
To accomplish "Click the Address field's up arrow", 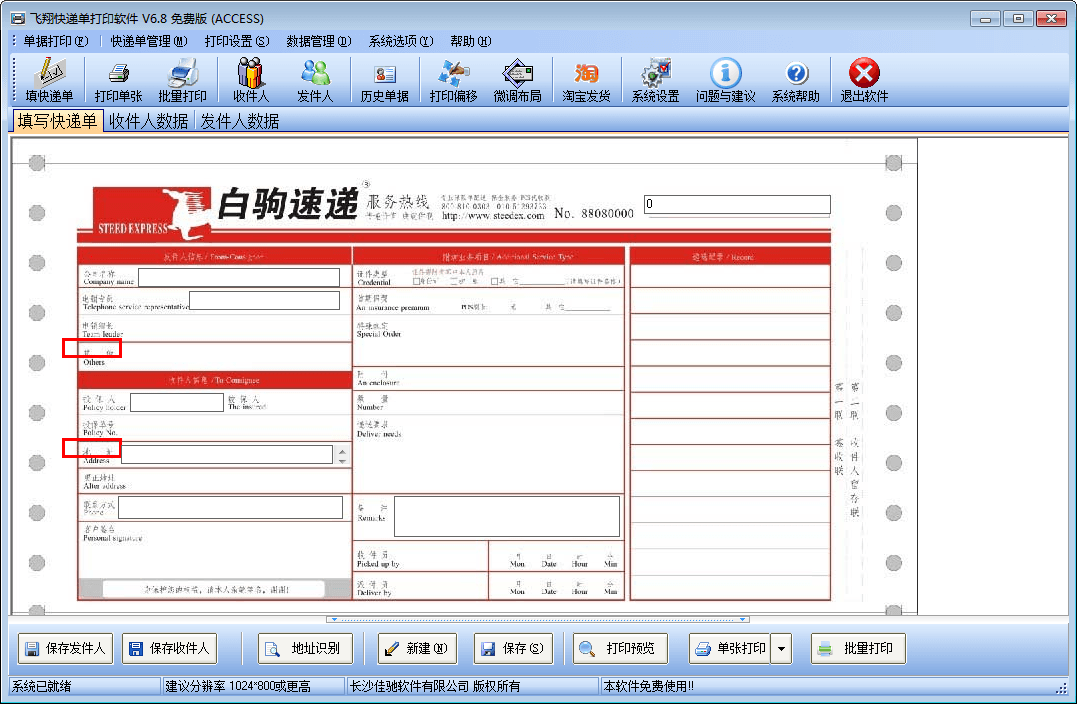I will pyautogui.click(x=343, y=450).
